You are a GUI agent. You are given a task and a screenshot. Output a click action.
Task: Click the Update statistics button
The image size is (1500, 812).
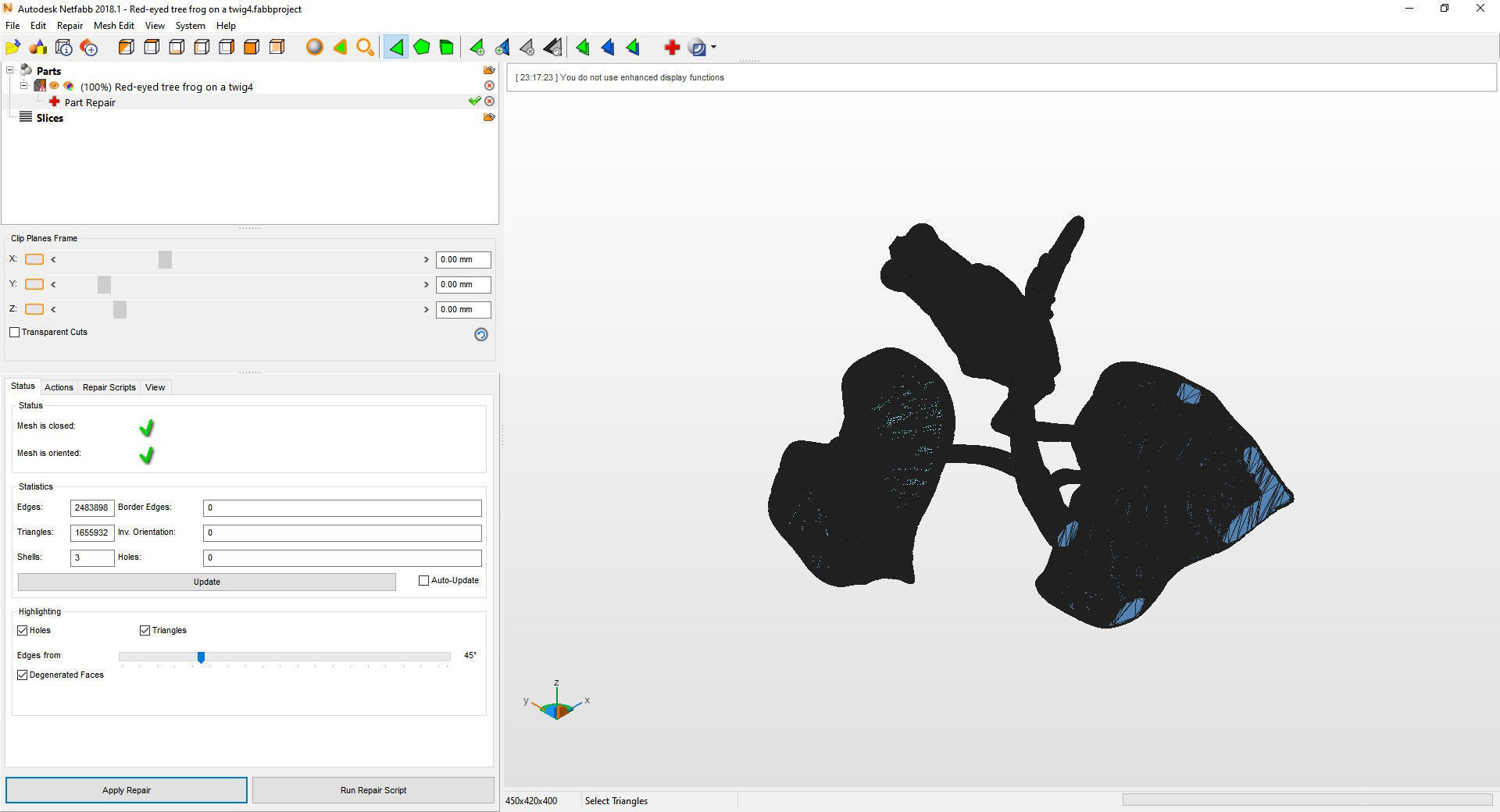207,582
